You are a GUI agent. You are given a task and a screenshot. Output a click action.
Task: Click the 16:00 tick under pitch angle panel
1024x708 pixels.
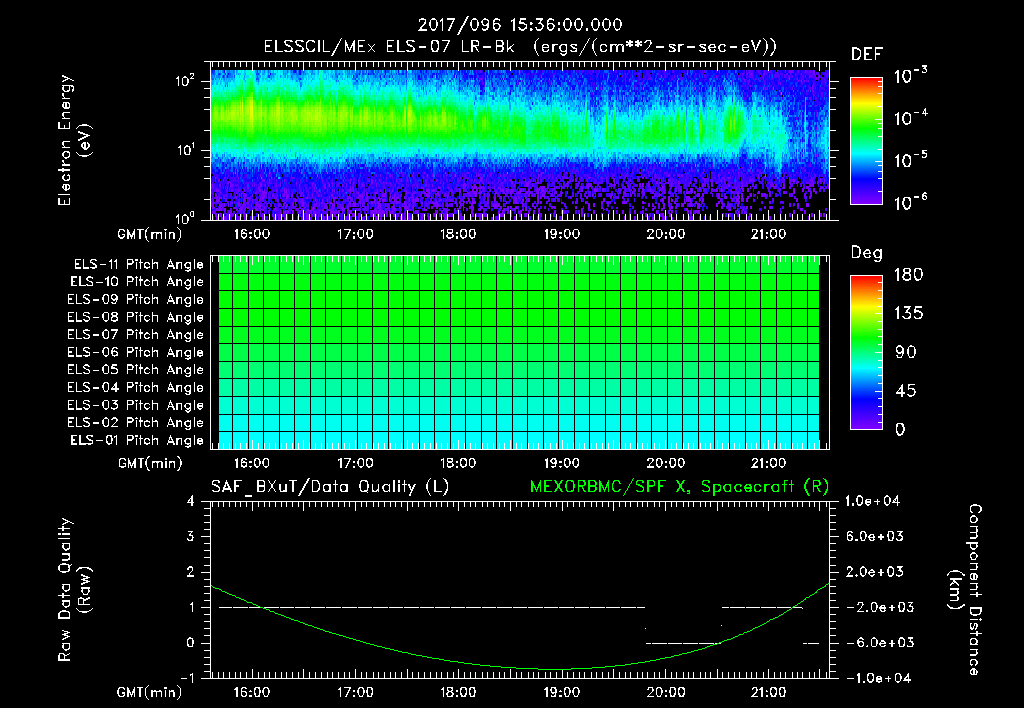tap(251, 463)
